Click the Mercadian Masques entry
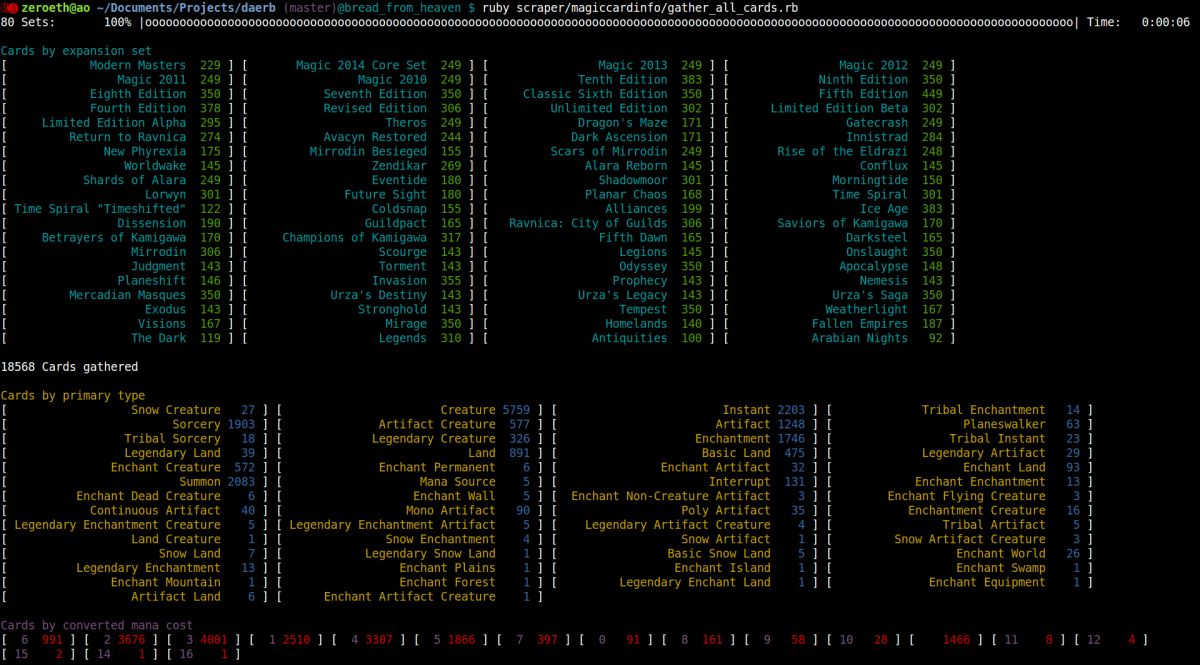1200x665 pixels. [145, 296]
